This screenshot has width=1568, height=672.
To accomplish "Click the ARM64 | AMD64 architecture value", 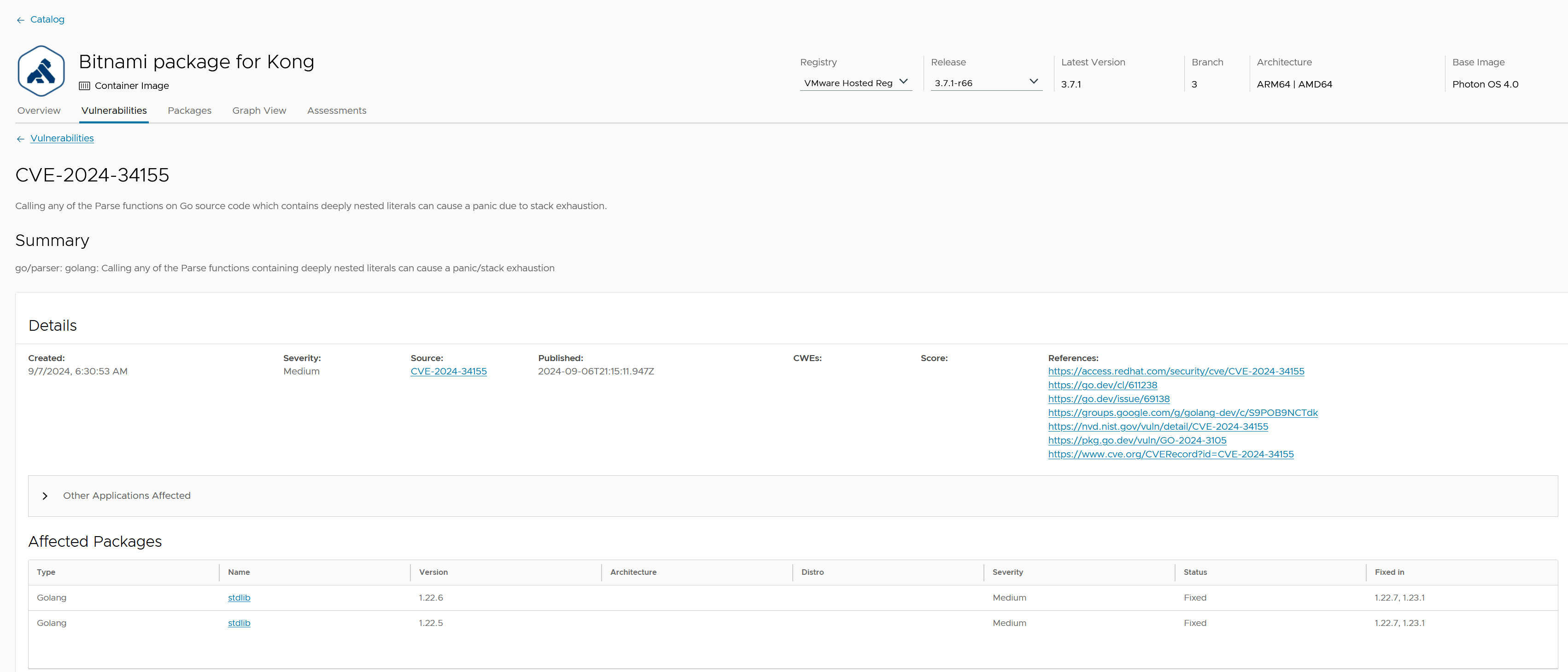I will click(x=1294, y=85).
